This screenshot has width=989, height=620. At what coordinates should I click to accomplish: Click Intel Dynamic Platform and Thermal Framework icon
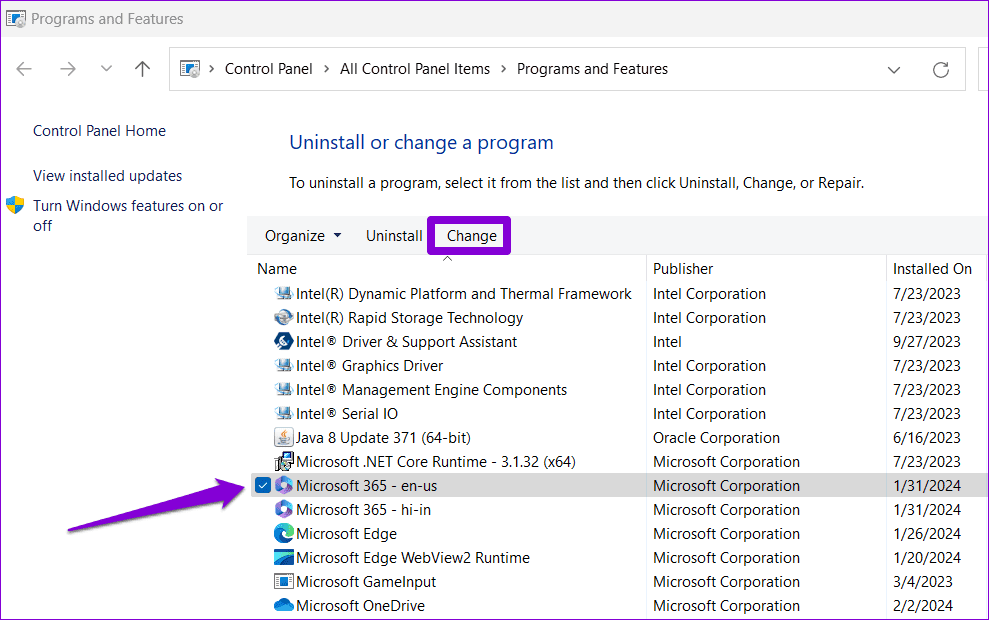(284, 293)
